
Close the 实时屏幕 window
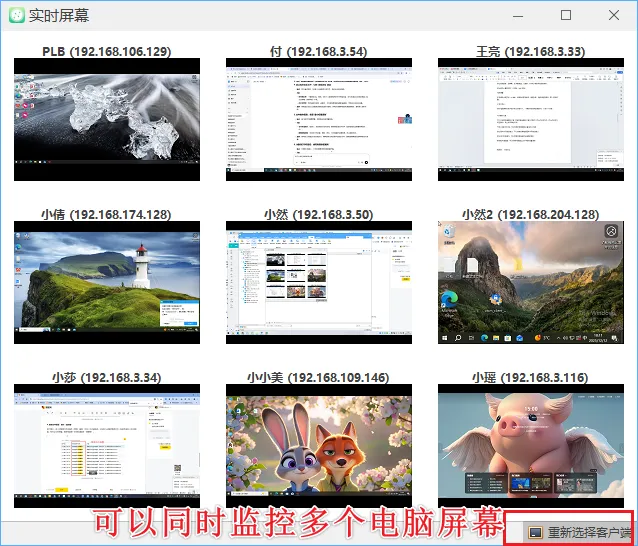coord(614,15)
